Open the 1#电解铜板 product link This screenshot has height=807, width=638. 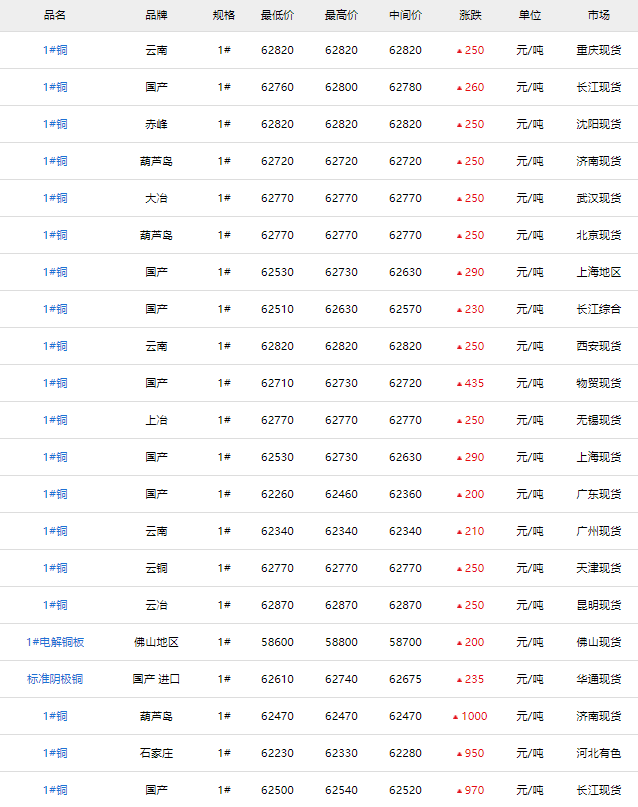[x=55, y=642]
